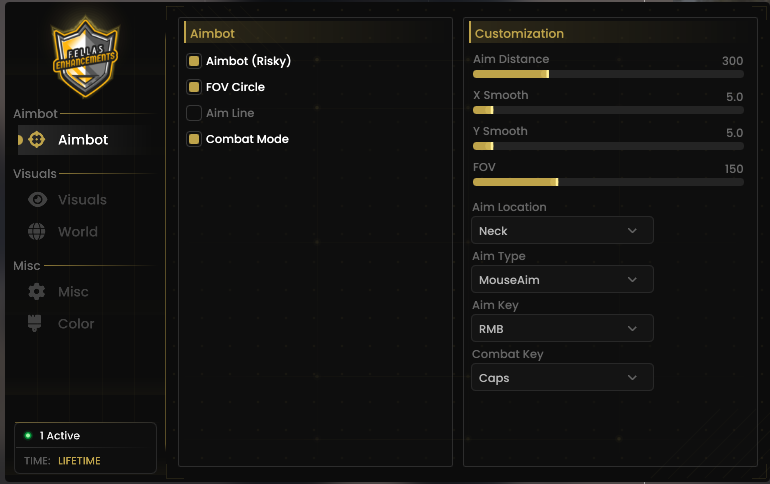Expand the Combat Key Caps dropdown
Screen dimensions: 770x484
coord(562,377)
